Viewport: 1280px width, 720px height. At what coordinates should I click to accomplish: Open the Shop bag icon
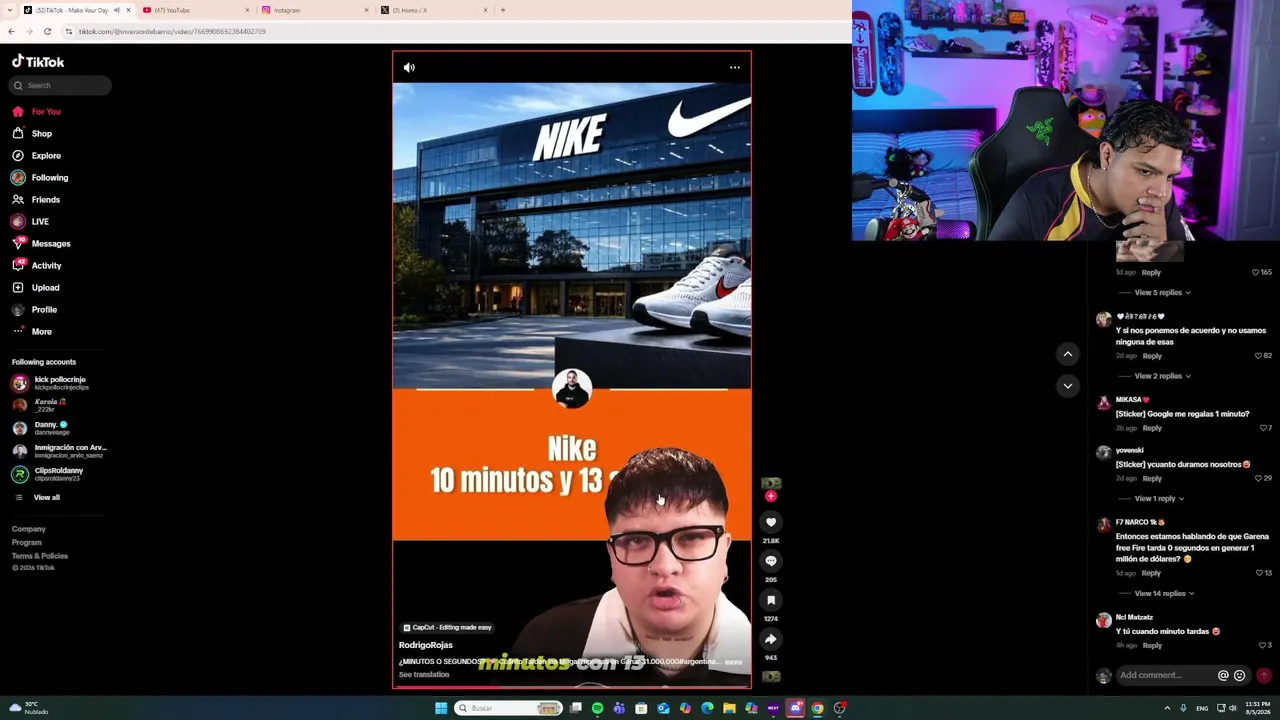18,133
